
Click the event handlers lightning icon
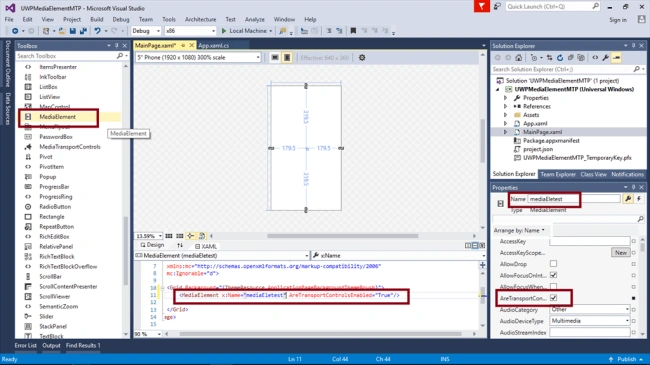639,199
